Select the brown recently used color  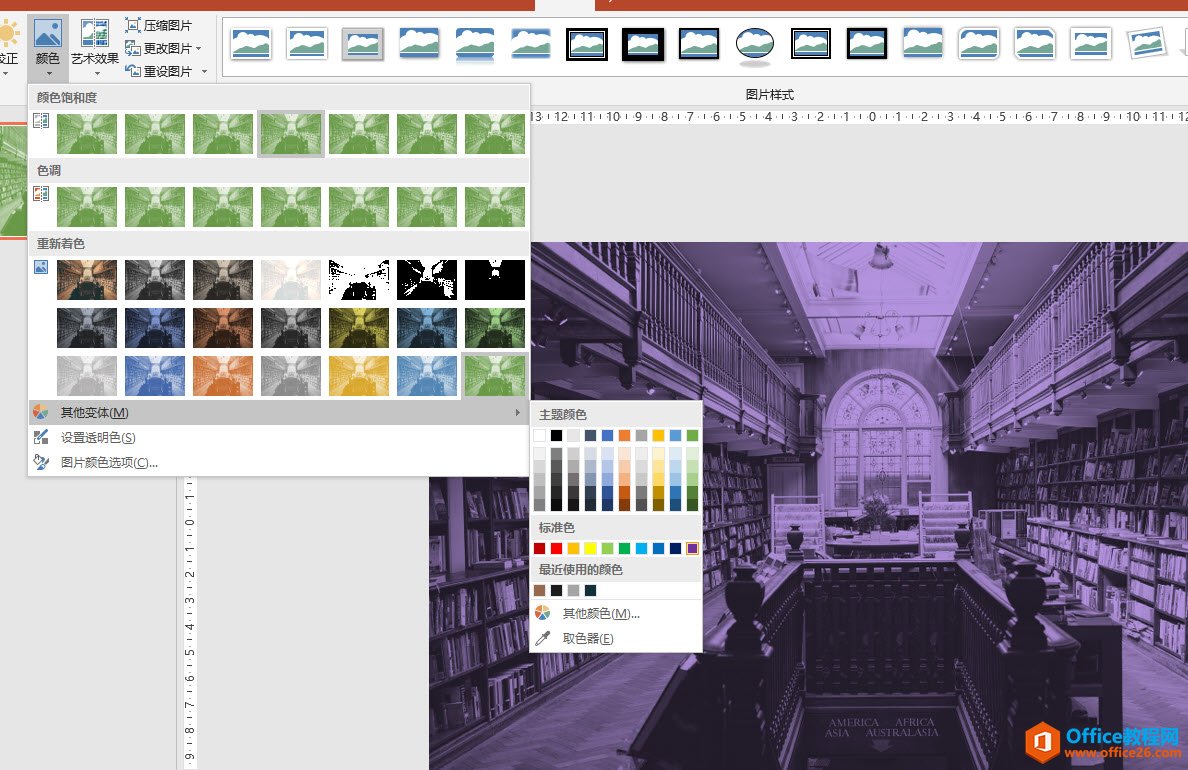(x=539, y=590)
